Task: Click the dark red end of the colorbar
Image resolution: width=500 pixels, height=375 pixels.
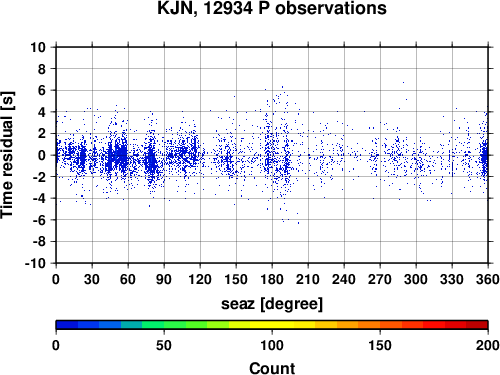Action: 477,325
